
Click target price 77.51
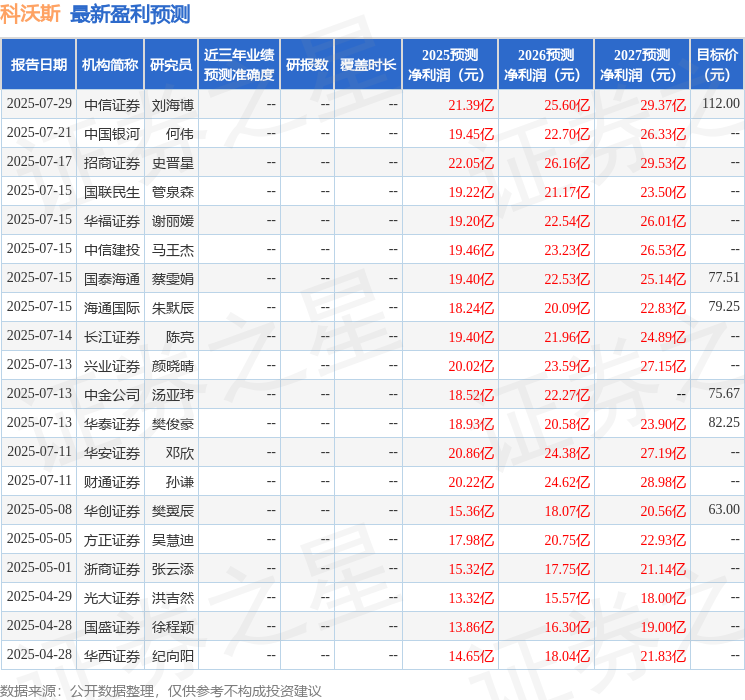click(724, 278)
